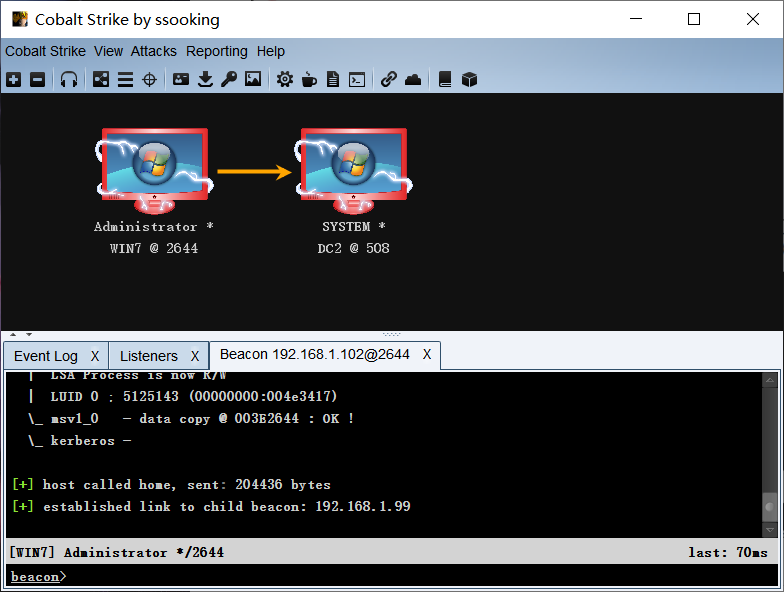Click the console scrollbar up arrow
This screenshot has height=592, width=784.
[x=770, y=380]
